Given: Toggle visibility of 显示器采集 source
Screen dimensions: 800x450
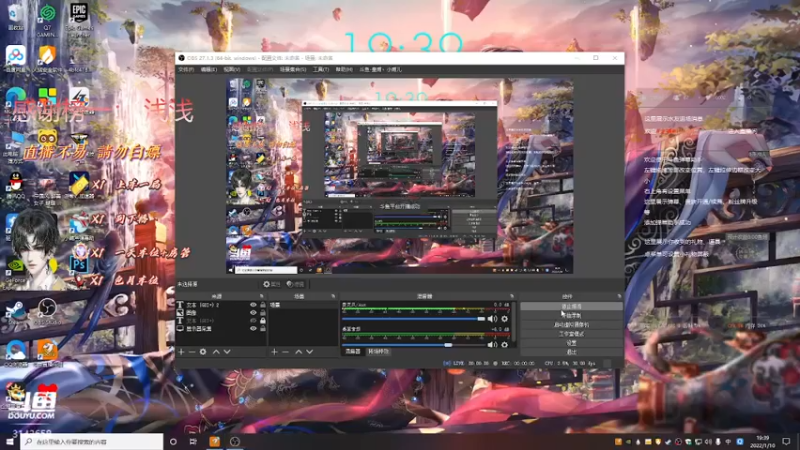Looking at the screenshot, I should pyautogui.click(x=253, y=329).
